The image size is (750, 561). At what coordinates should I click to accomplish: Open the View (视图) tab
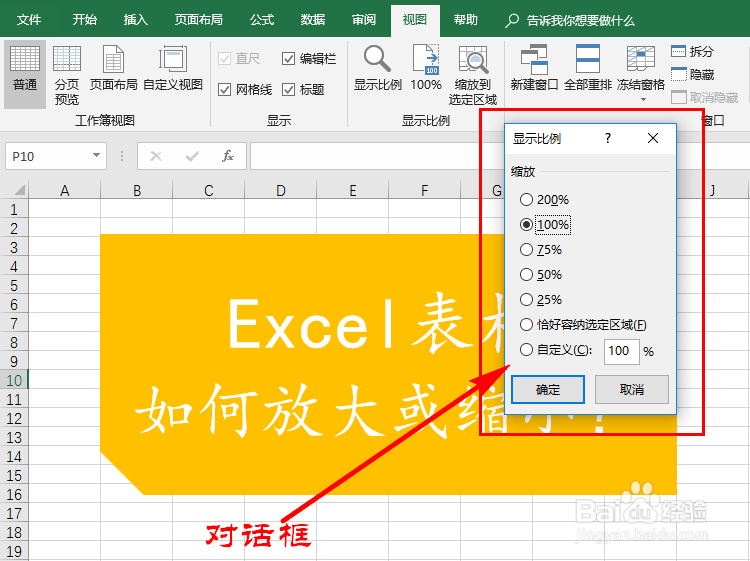415,20
